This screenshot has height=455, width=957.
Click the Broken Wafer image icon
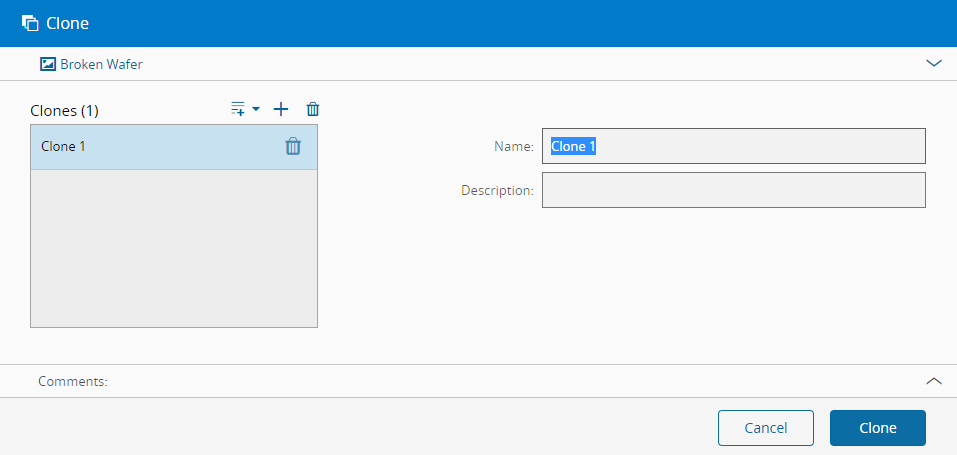click(47, 64)
